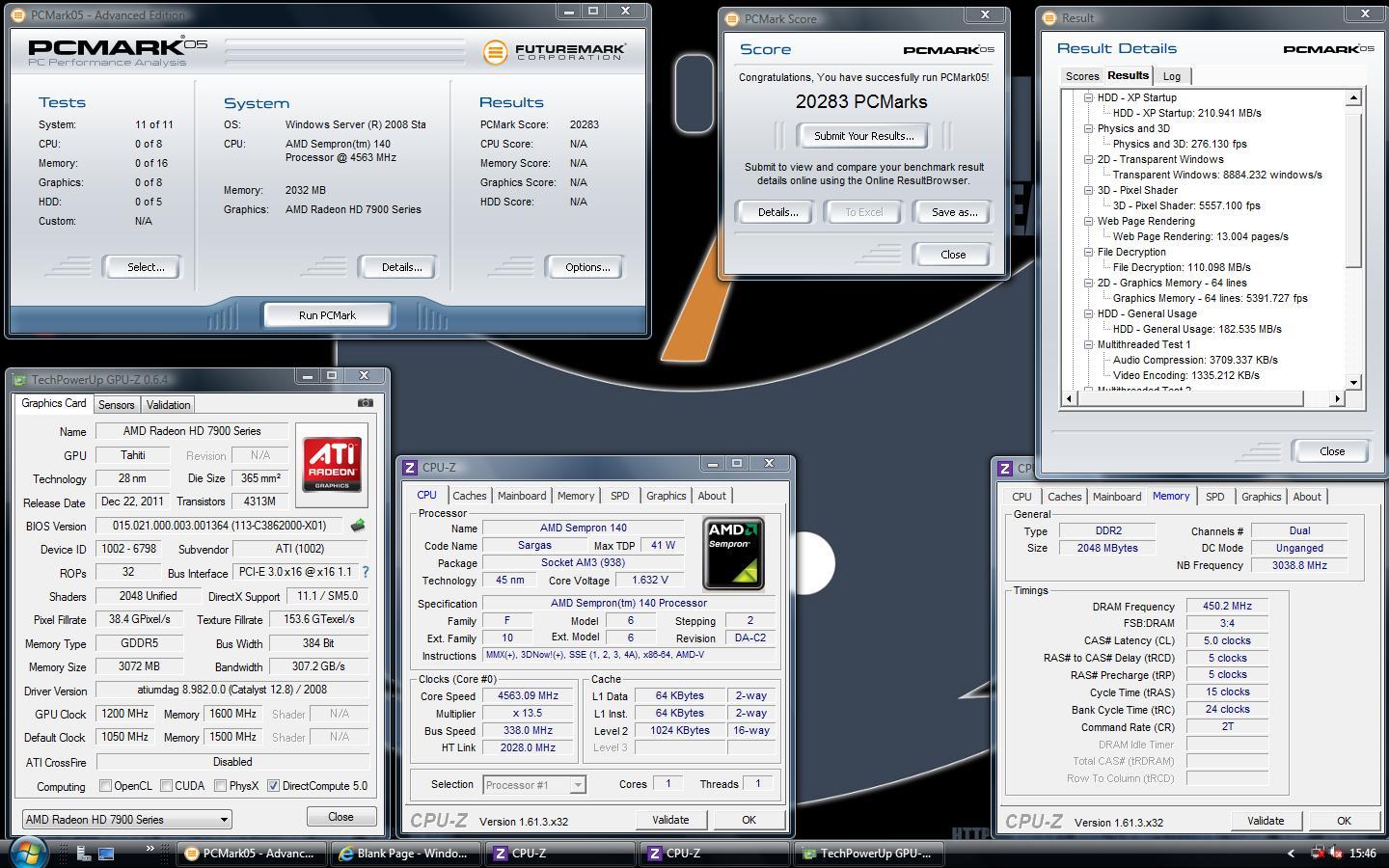
Task: Enable the PhysX checkbox
Action: click(220, 786)
